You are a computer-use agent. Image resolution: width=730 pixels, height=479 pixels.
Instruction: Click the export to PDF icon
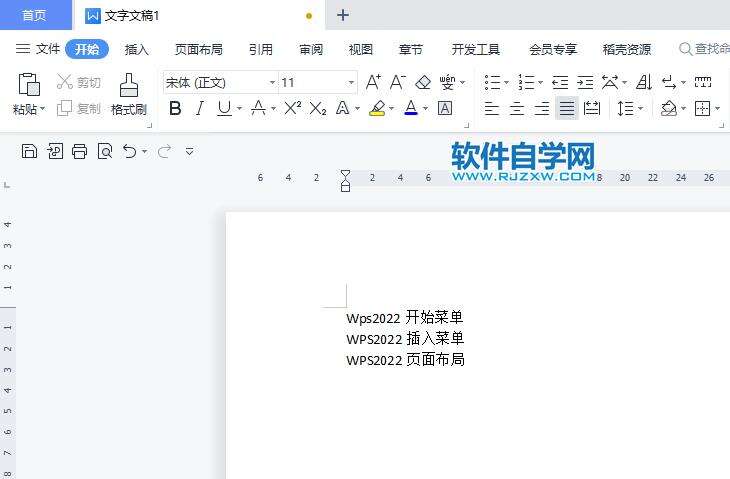point(55,151)
